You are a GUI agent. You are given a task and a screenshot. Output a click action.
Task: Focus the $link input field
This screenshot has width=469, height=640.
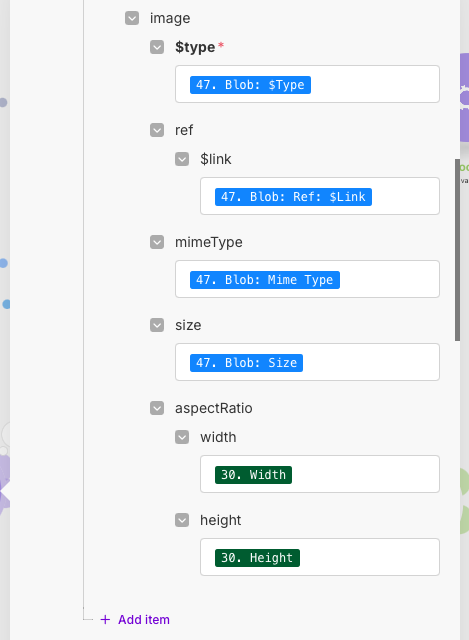coord(320,196)
